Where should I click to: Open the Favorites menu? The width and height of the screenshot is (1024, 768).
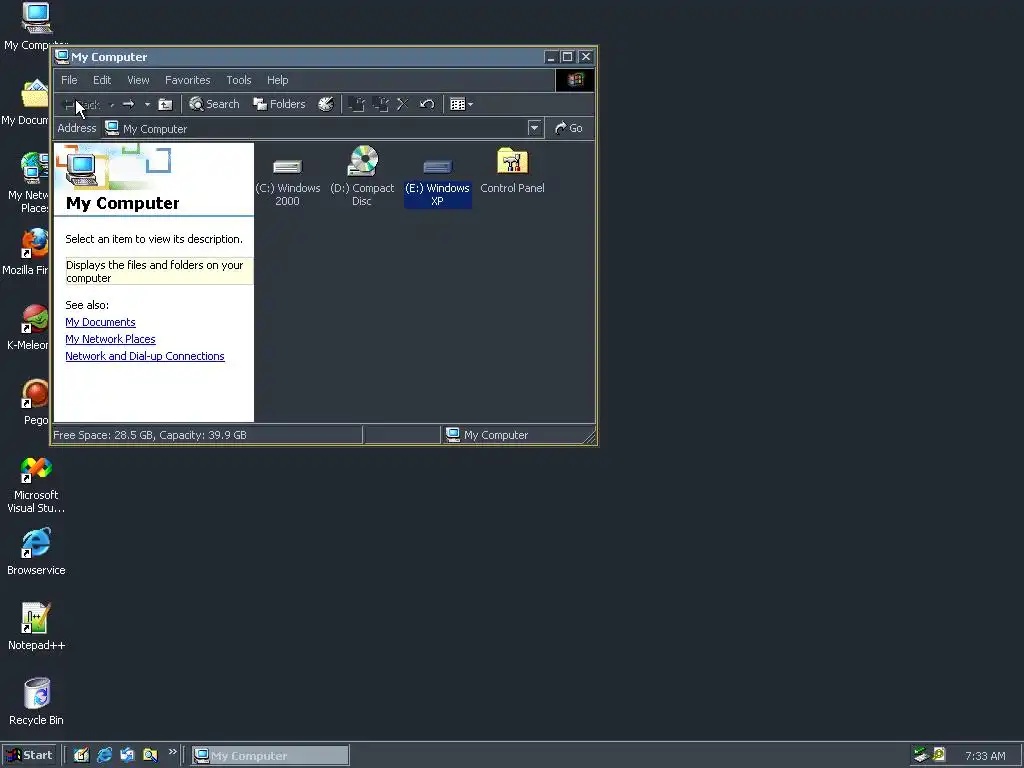[x=187, y=80]
